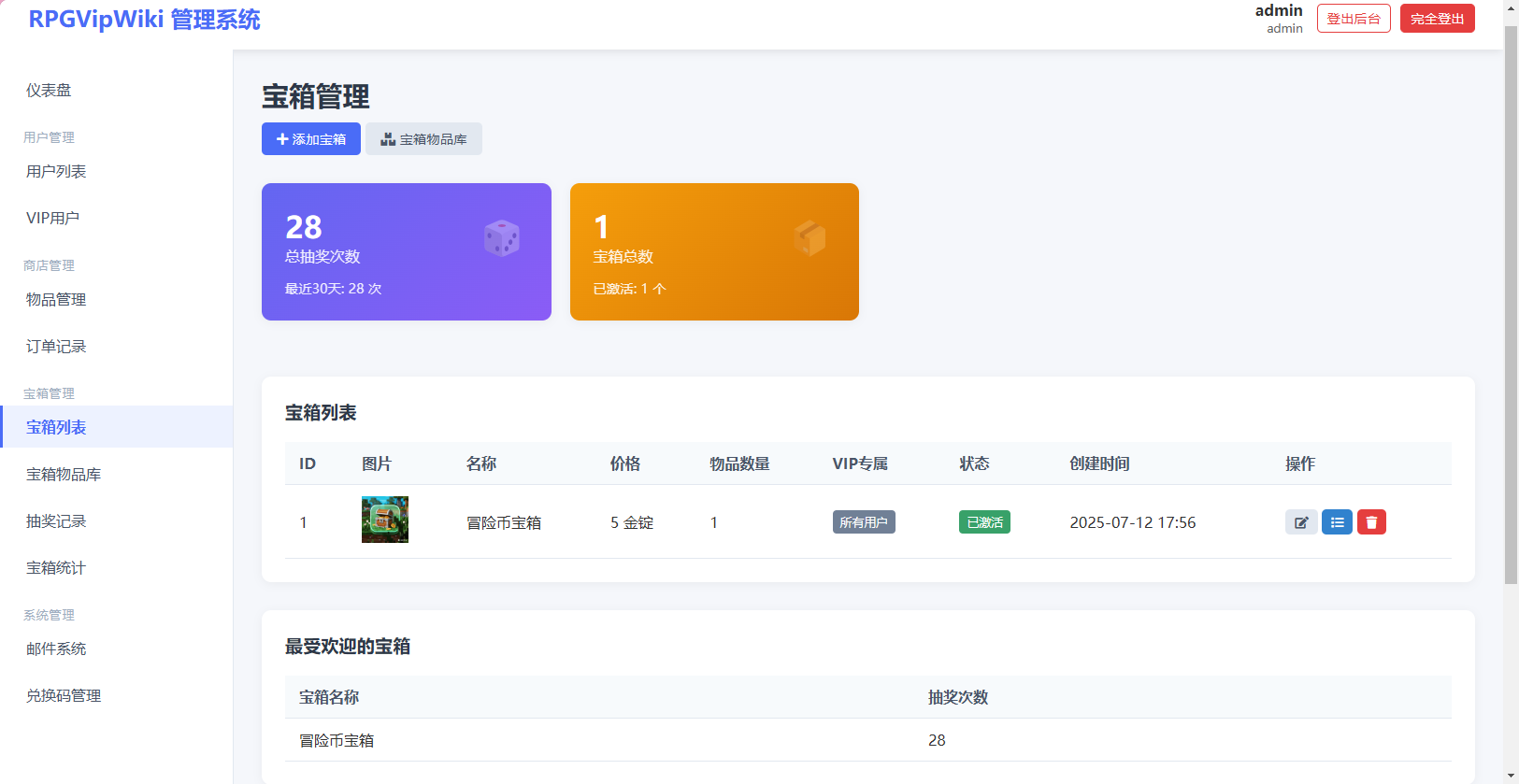This screenshot has width=1519, height=784.
Task: Click the page vertical scrollbar
Action: click(x=1511, y=305)
